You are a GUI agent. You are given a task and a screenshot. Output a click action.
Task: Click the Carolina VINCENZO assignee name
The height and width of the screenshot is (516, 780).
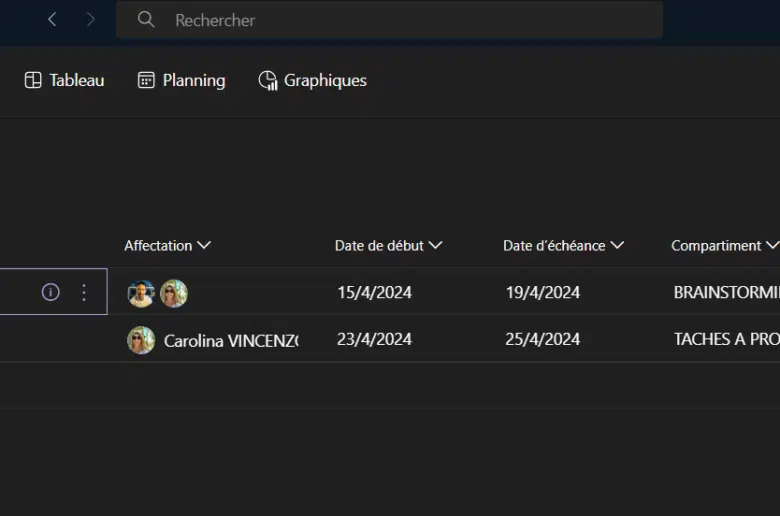(x=231, y=340)
